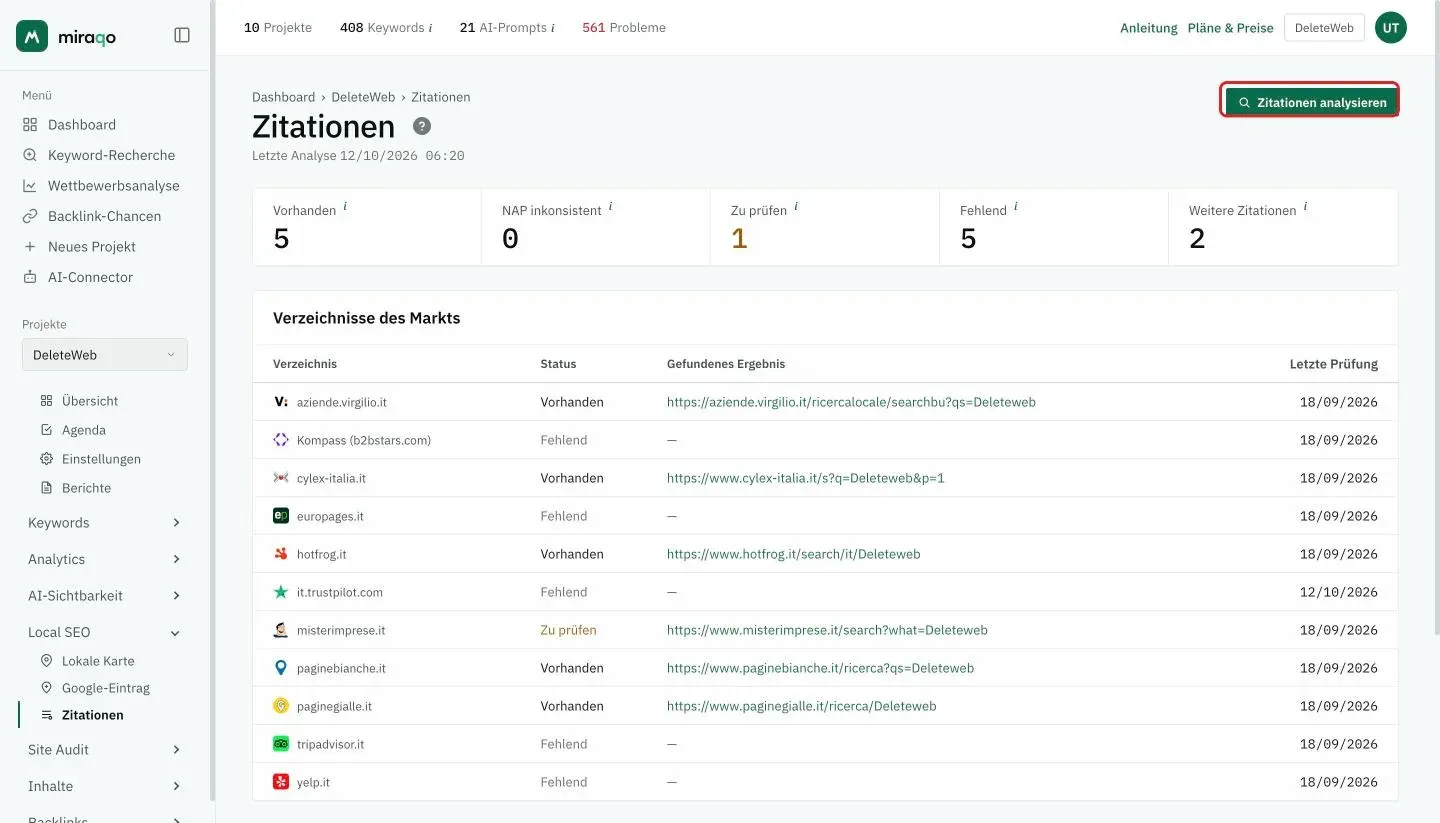
Task: Open Backlink-Chancen in the menu
Action: [105, 216]
